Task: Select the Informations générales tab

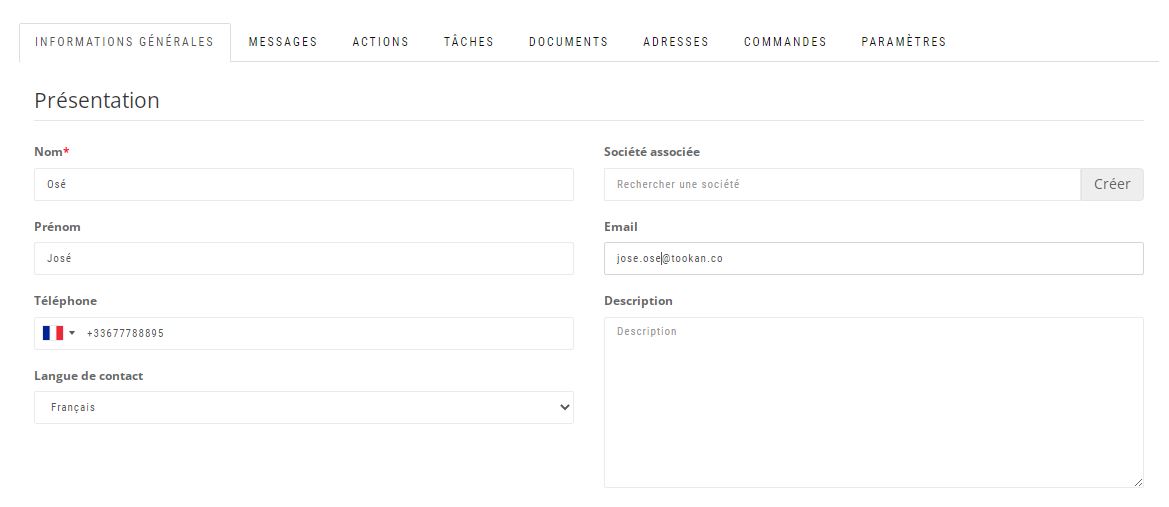Action: (125, 42)
